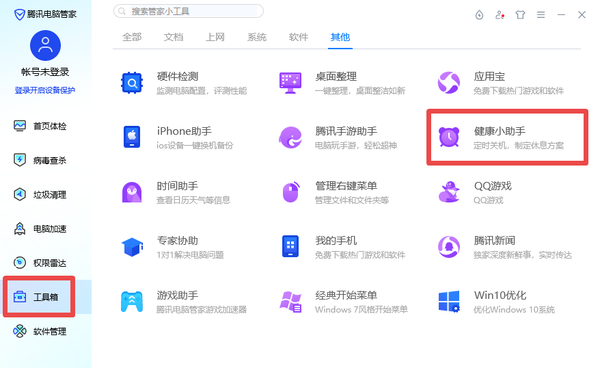Switch to the 软件 tab

pyautogui.click(x=298, y=37)
